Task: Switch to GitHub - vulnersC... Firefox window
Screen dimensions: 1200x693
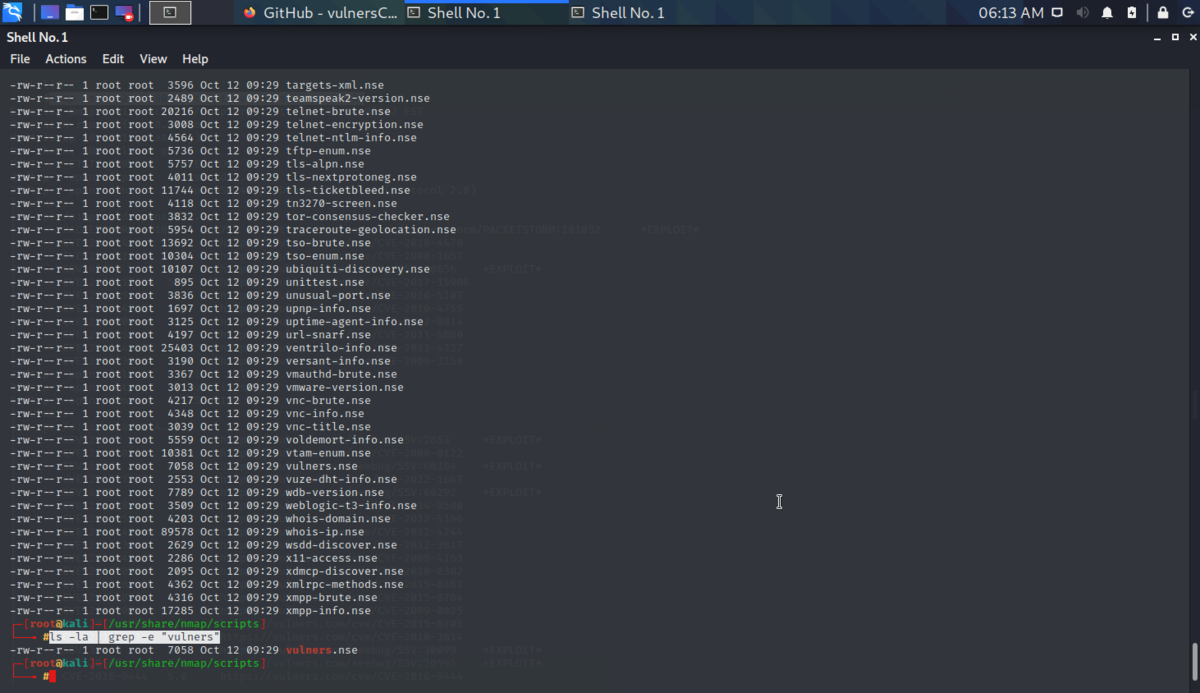Action: click(x=319, y=13)
